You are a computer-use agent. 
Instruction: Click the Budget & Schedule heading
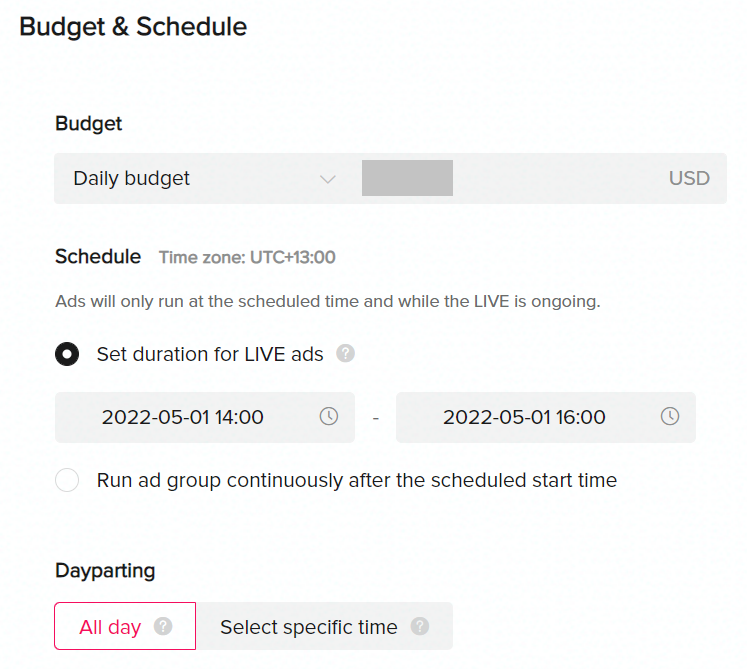click(x=133, y=27)
